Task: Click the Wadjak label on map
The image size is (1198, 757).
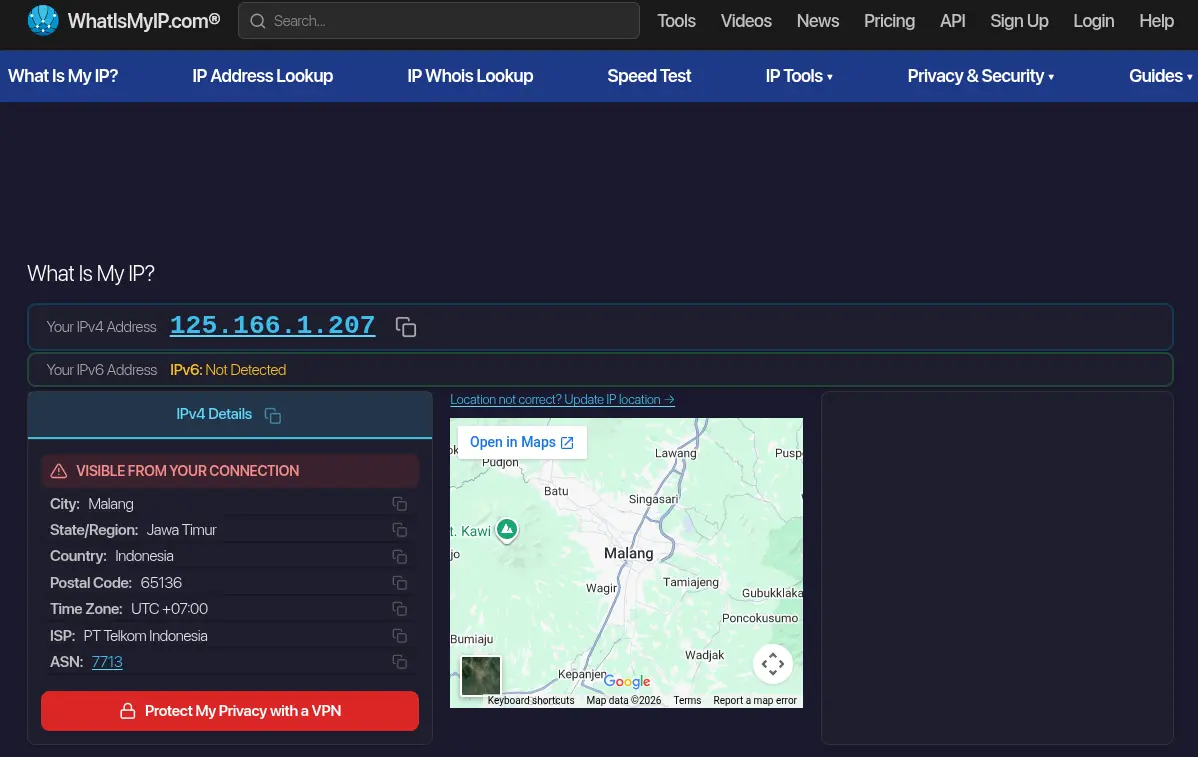Action: [704, 655]
